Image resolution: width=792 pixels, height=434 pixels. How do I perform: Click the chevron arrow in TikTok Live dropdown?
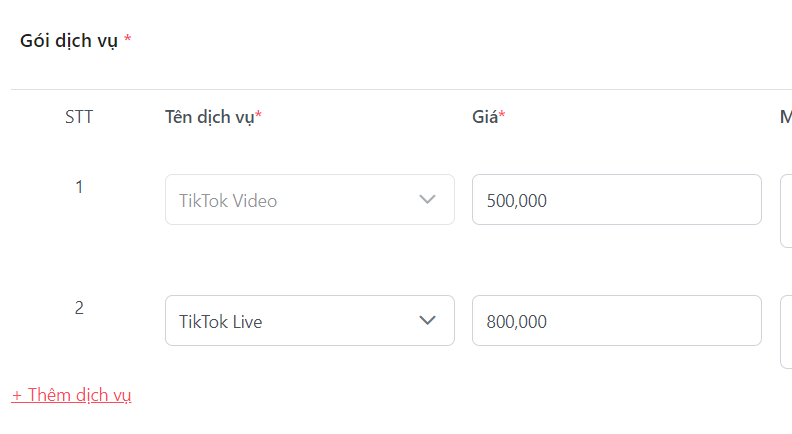pyautogui.click(x=428, y=321)
